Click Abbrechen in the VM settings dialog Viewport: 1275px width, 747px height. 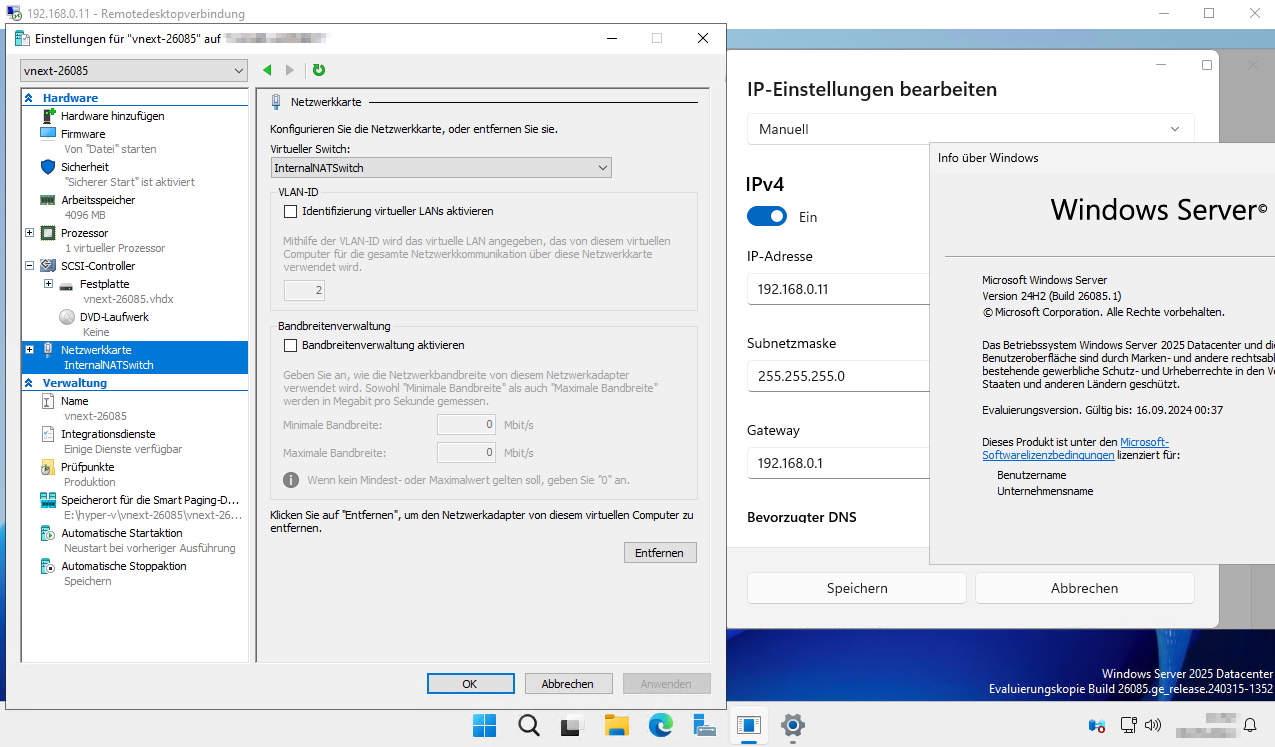tap(567, 684)
